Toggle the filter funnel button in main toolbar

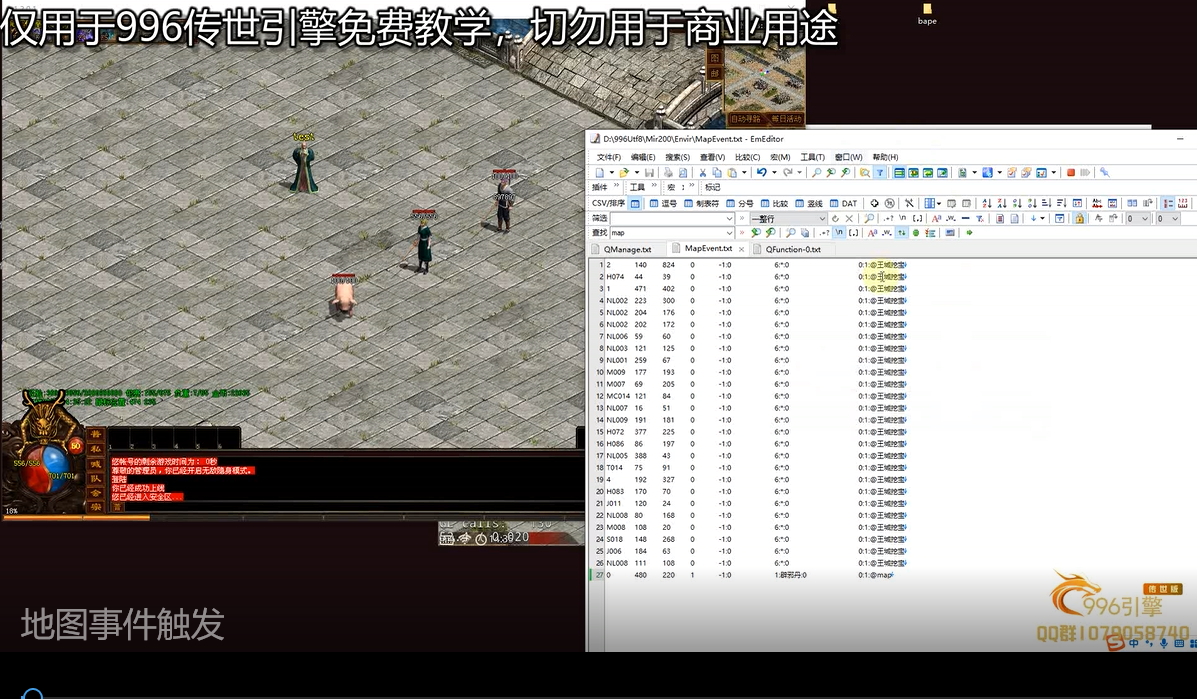coord(879,172)
